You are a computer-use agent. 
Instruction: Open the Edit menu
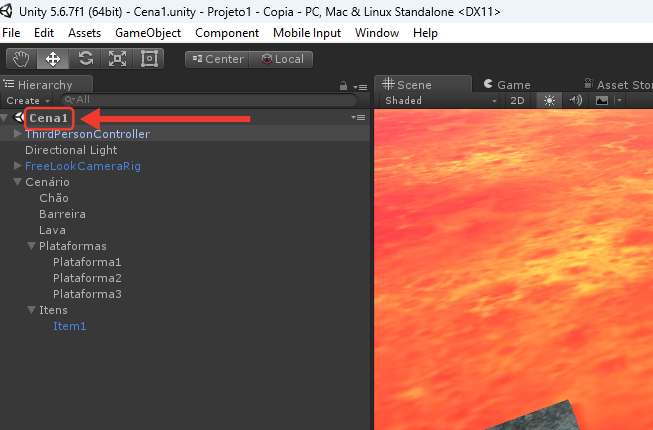(44, 33)
